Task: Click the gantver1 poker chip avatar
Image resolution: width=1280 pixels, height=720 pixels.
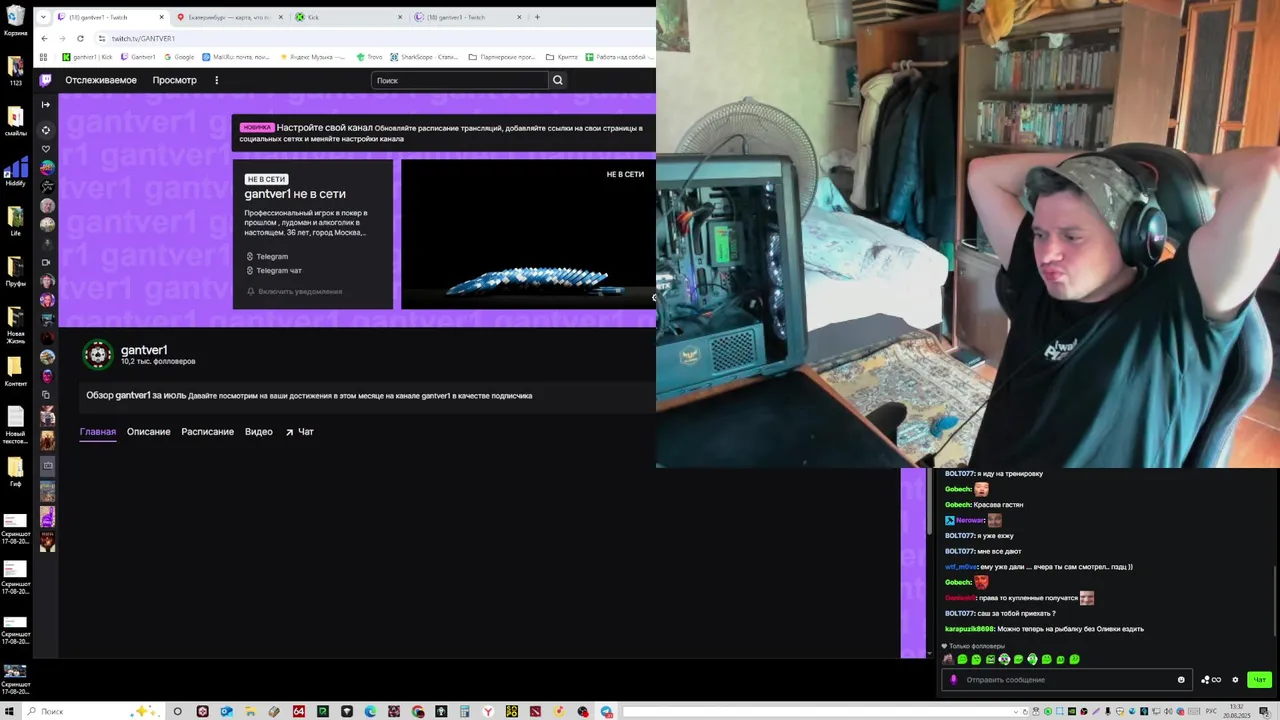Action: (98, 355)
